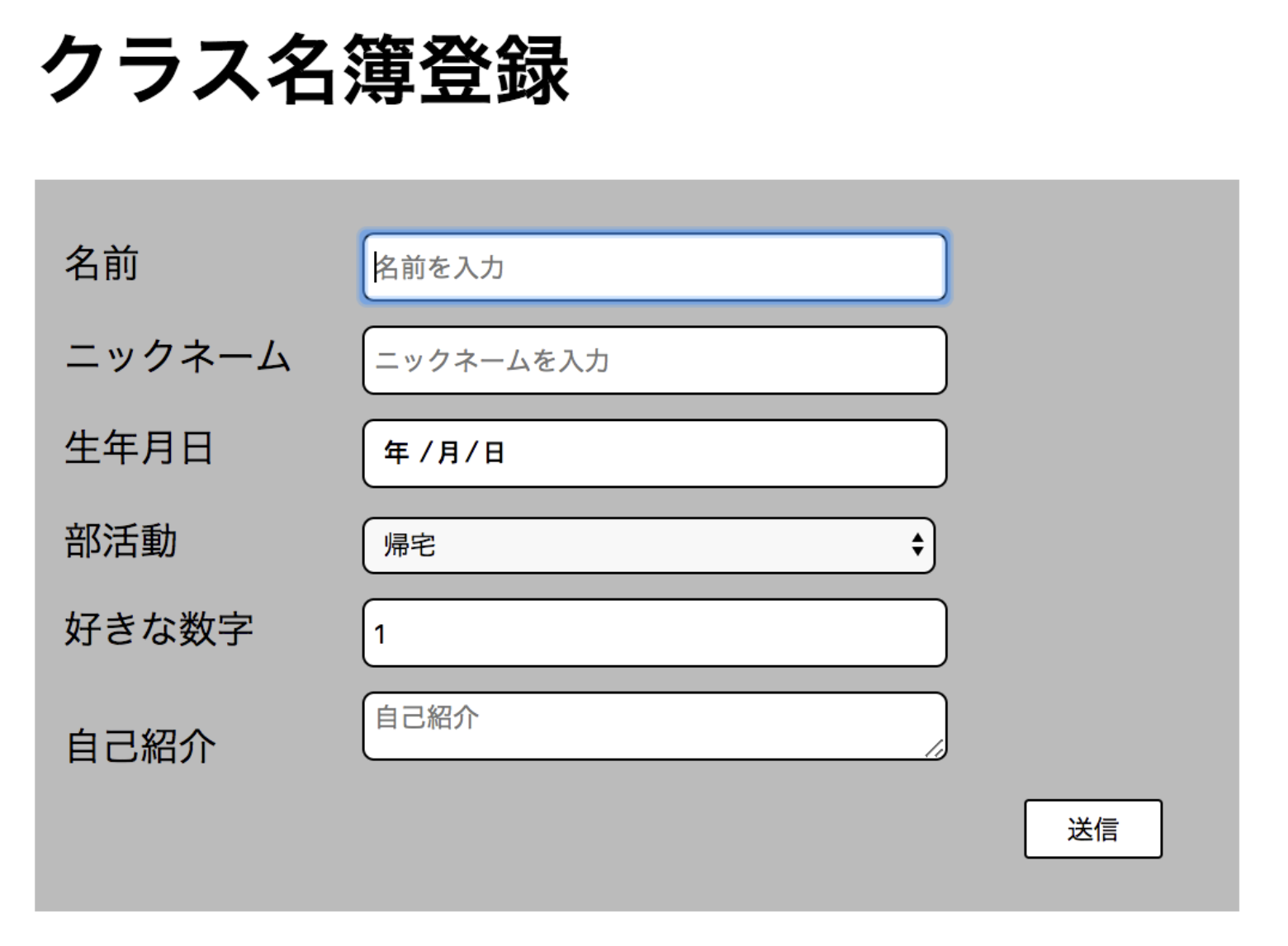
Task: Click the 部活動 label
Action: pos(121,543)
